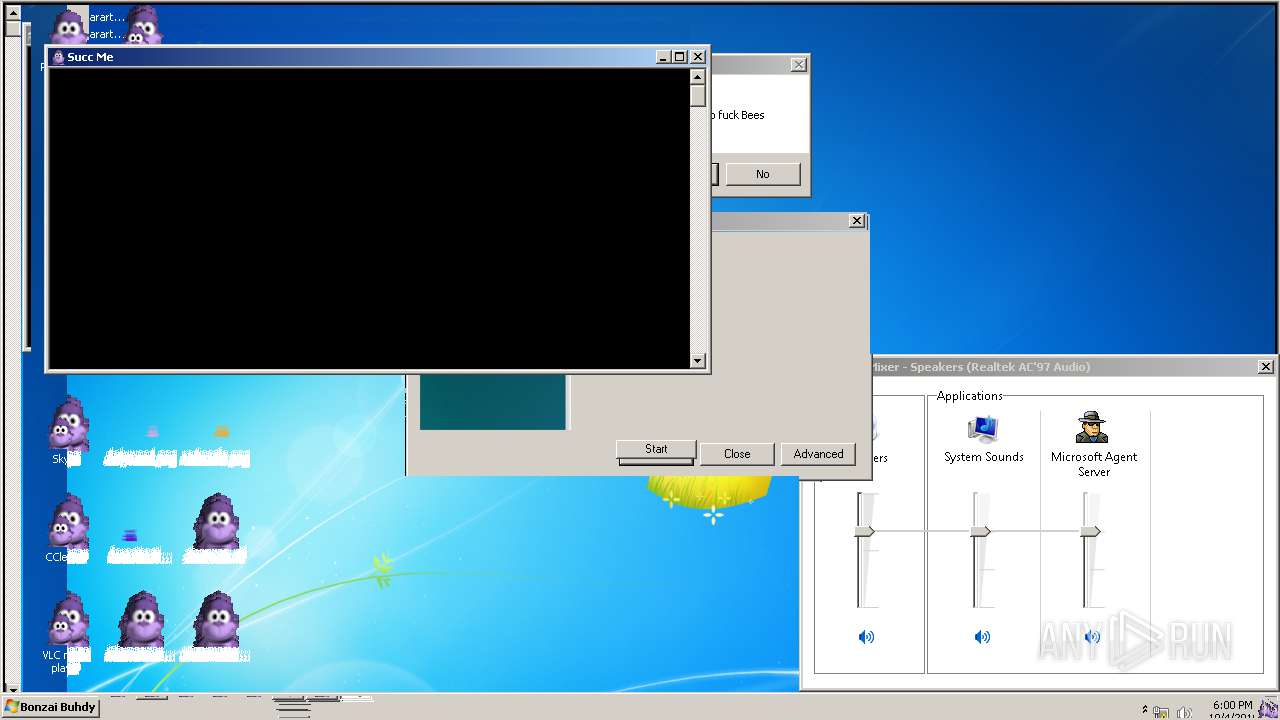Click scroll down arrow in Succ Me window

(x=698, y=361)
